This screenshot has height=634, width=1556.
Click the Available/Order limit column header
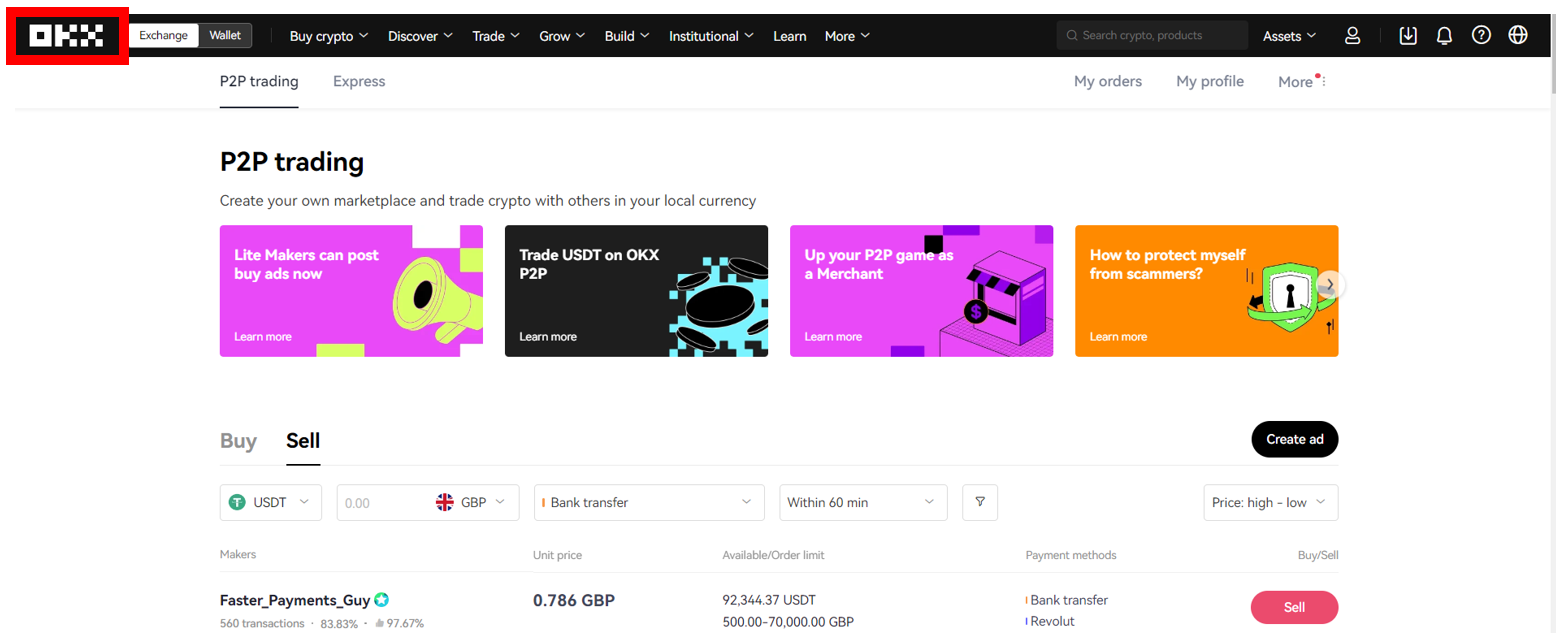pos(773,555)
